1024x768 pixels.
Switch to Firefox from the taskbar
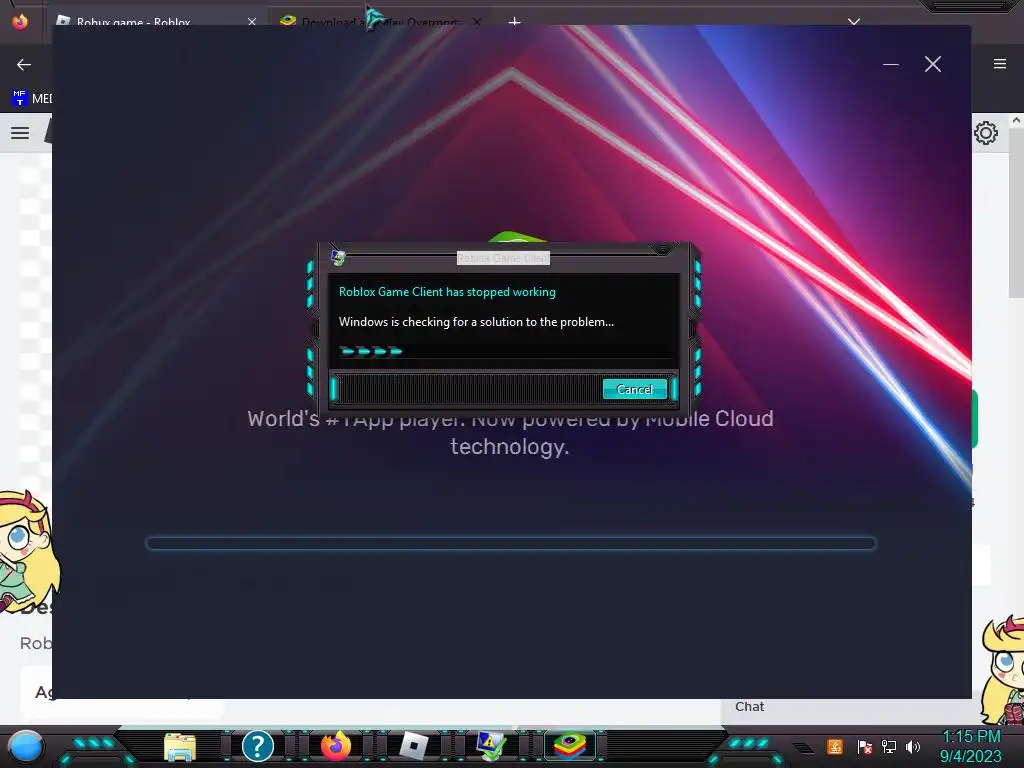(x=336, y=746)
